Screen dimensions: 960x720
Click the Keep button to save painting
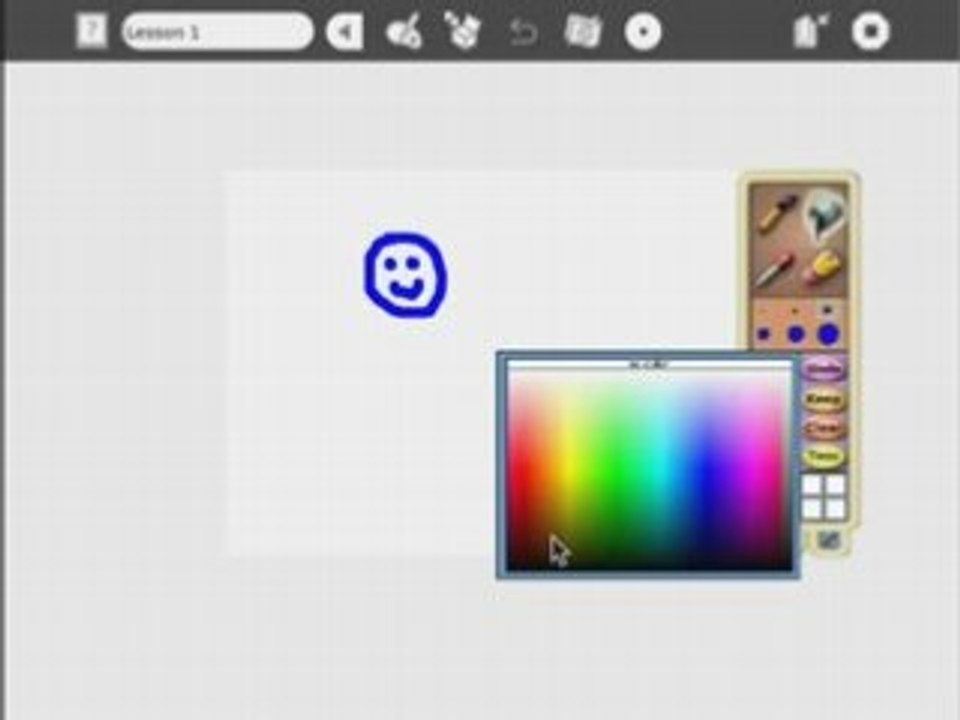pos(823,399)
